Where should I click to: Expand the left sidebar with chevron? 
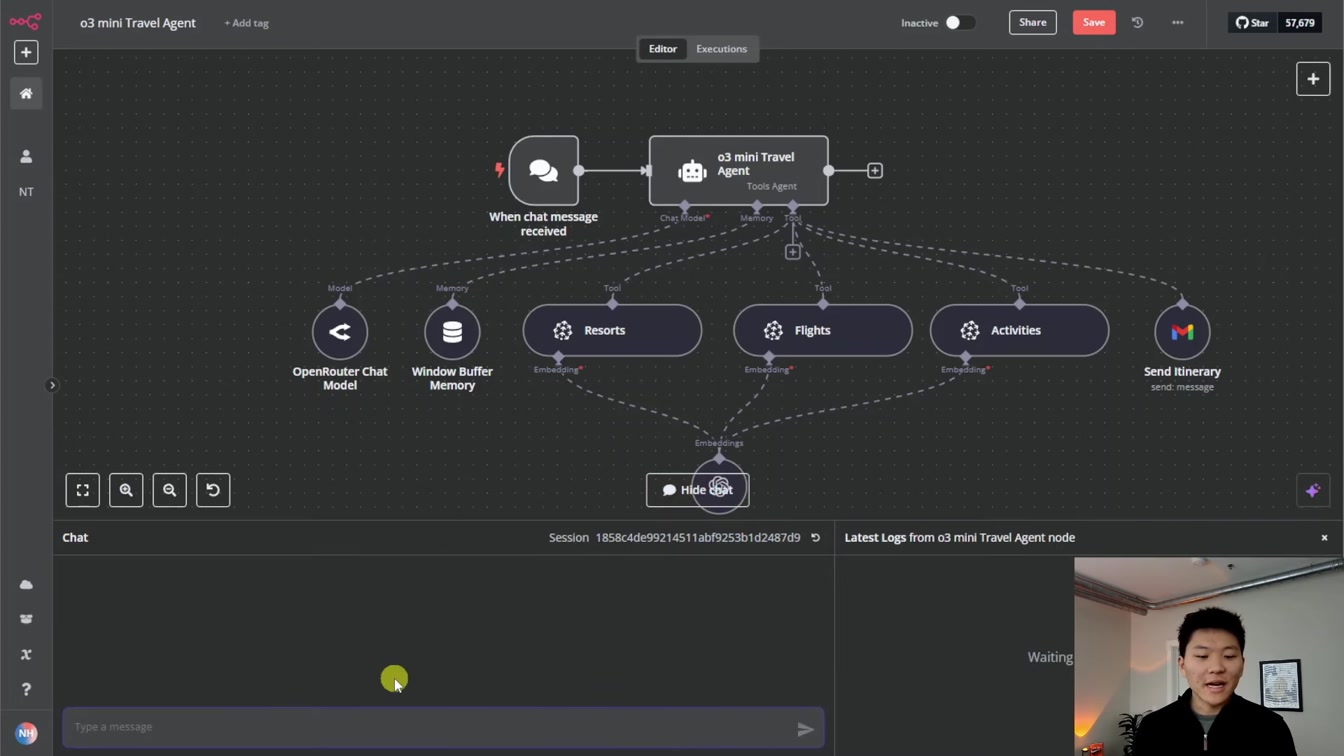52,385
